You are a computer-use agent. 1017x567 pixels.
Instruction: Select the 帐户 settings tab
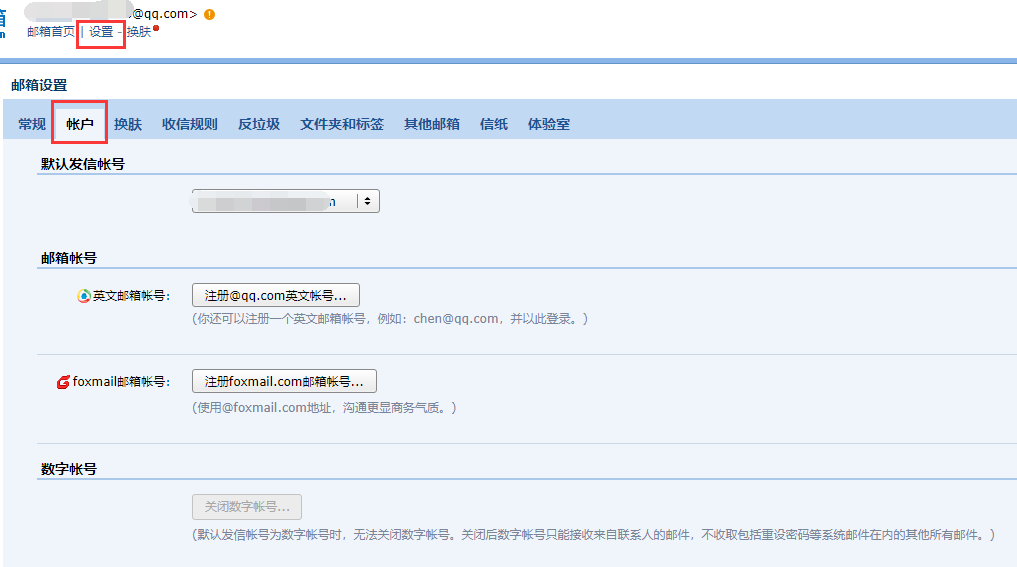(x=80, y=124)
